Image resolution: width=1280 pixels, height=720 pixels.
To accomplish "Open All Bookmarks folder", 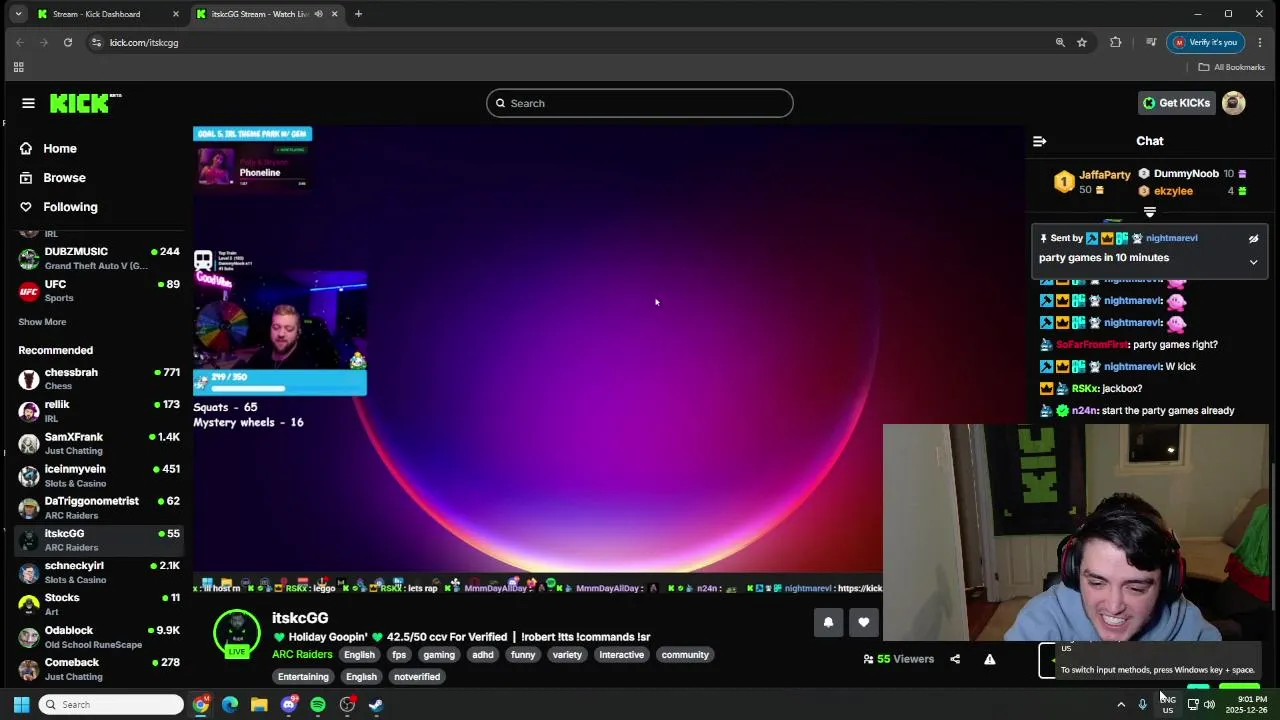I will pyautogui.click(x=1232, y=67).
